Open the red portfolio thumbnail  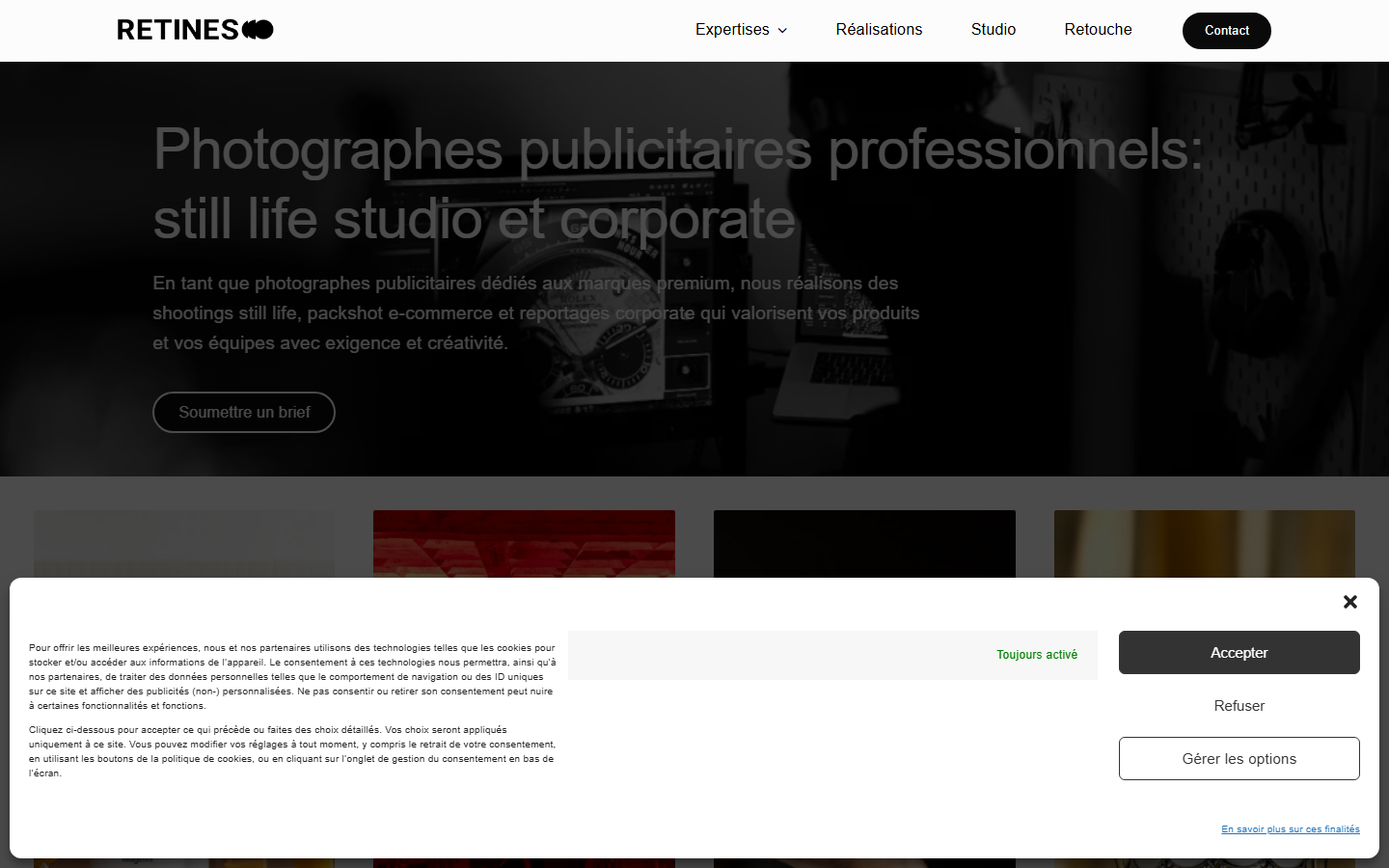pos(524,544)
